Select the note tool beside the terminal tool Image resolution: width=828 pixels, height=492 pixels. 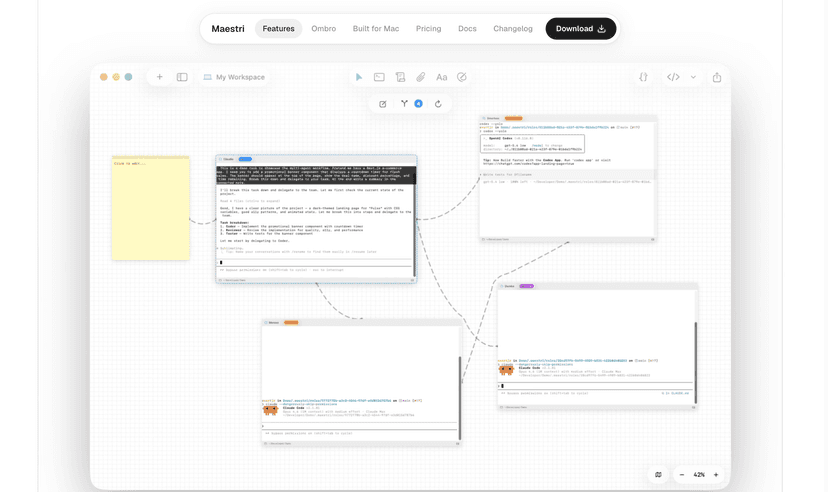point(400,77)
